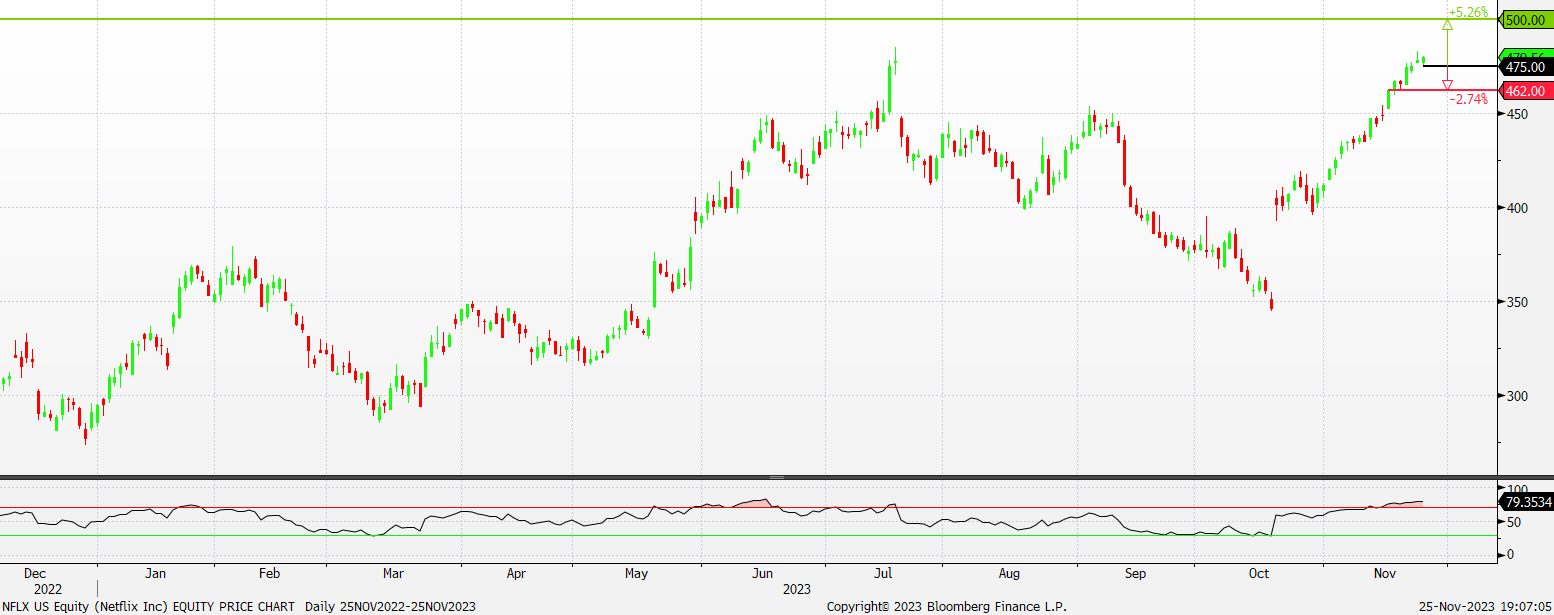The height and width of the screenshot is (615, 1554).
Task: Click the Jan month label
Action: 155,574
